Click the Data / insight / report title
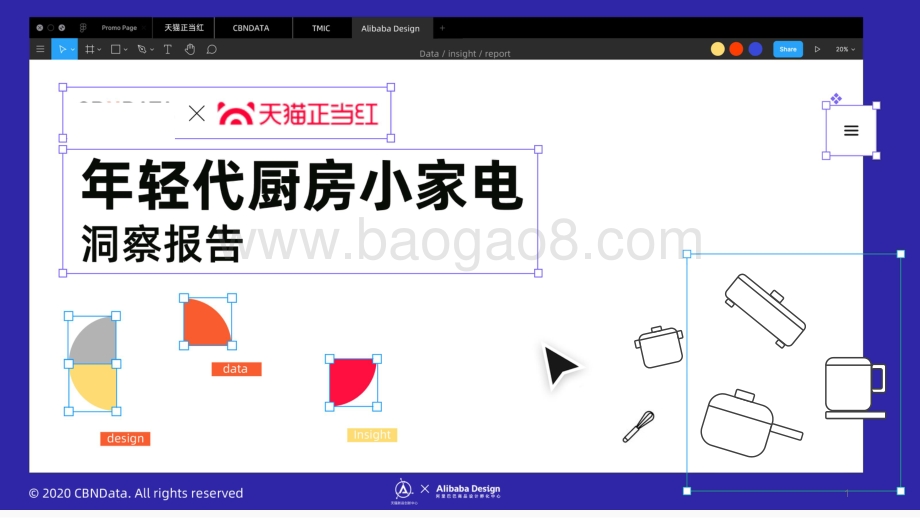The height and width of the screenshot is (518, 920). click(465, 53)
